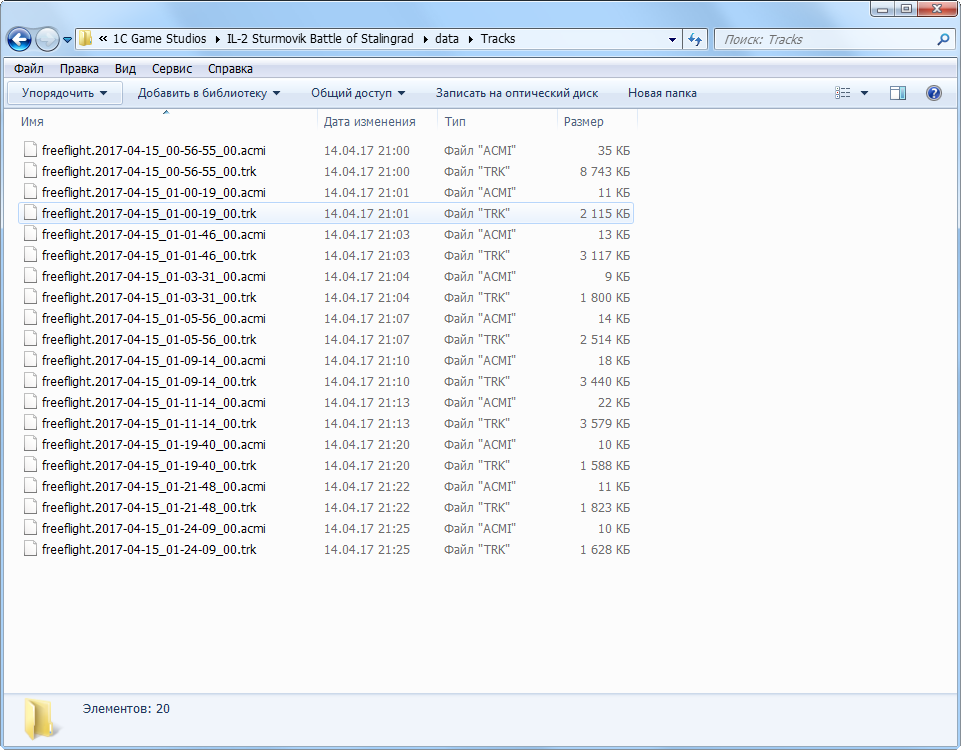Select file icon of freeflight 00-56-55_00.trk
Image resolution: width=961 pixels, height=750 pixels.
click(30, 170)
